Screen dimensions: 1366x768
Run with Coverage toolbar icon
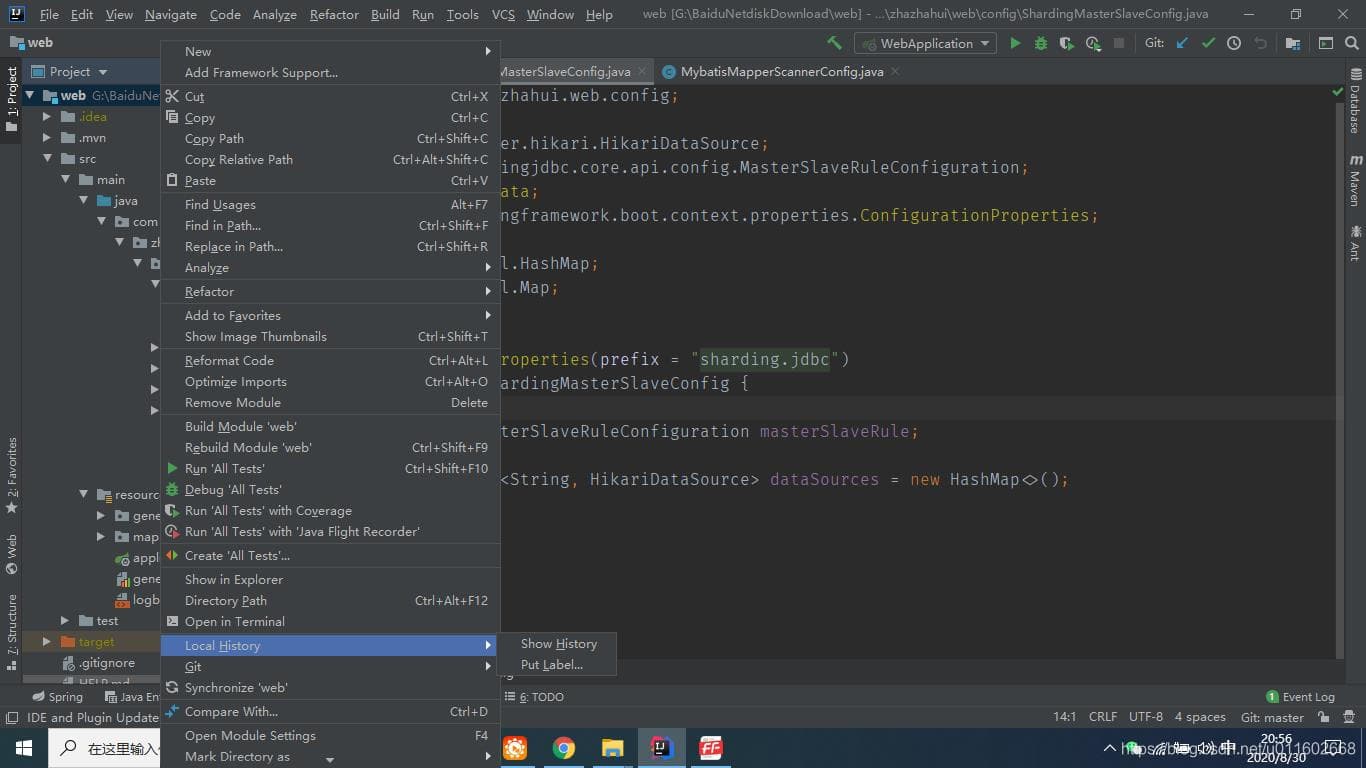(x=1067, y=43)
